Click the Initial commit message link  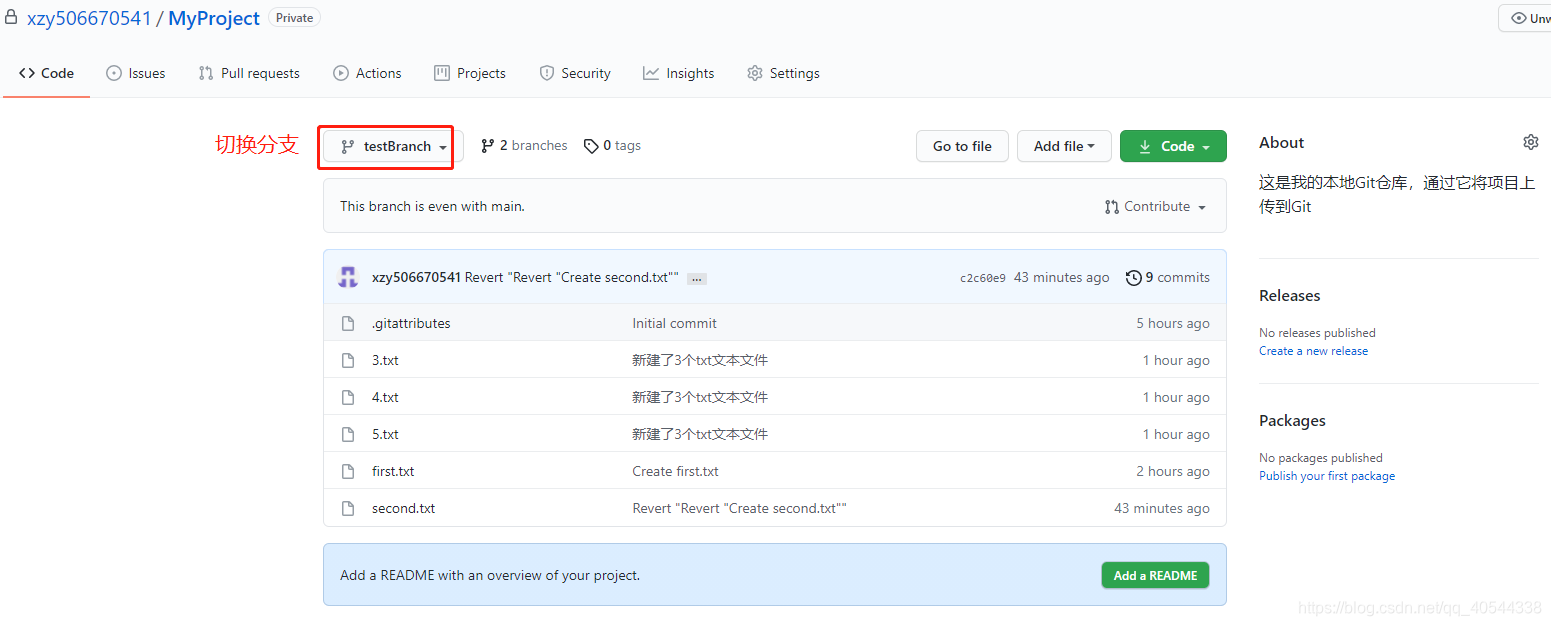click(x=674, y=323)
